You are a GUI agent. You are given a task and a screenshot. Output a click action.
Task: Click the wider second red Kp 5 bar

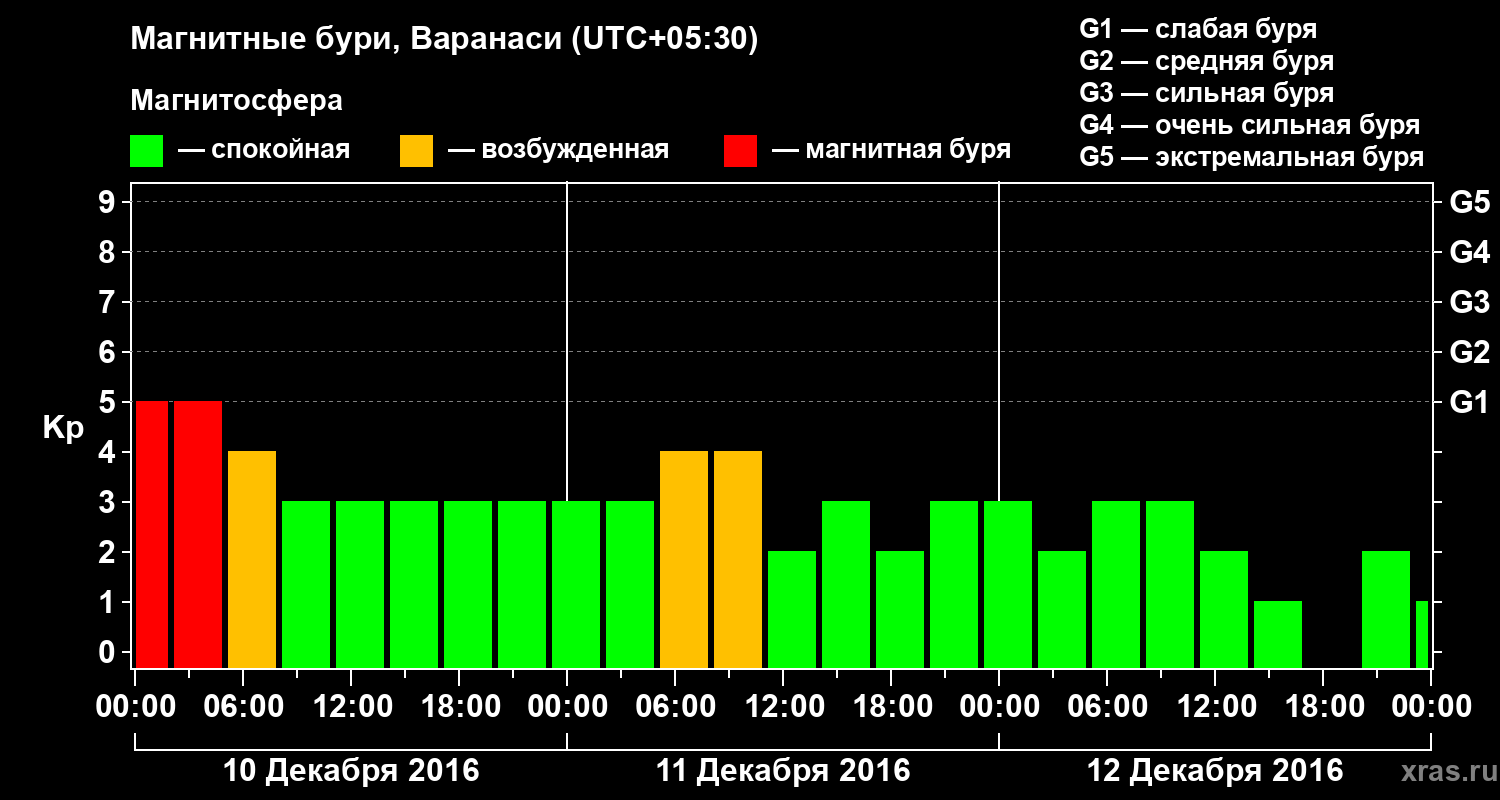click(x=198, y=534)
